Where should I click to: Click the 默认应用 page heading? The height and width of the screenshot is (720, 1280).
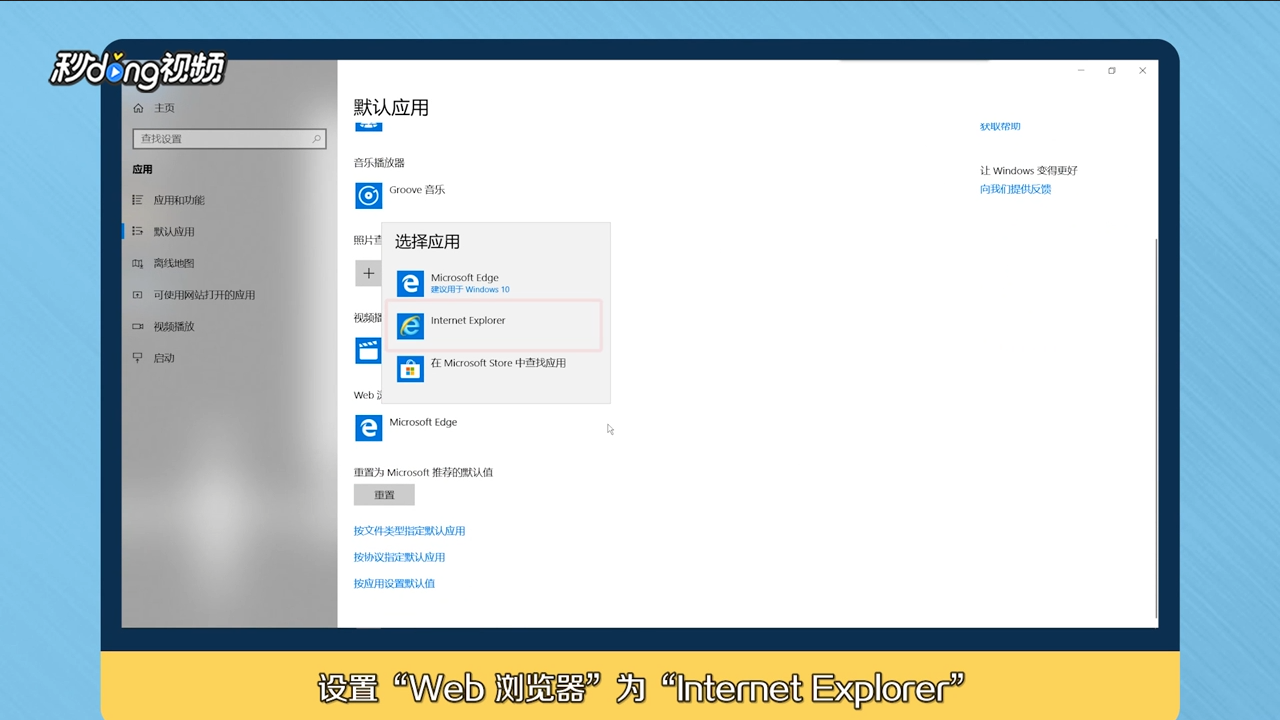[391, 108]
